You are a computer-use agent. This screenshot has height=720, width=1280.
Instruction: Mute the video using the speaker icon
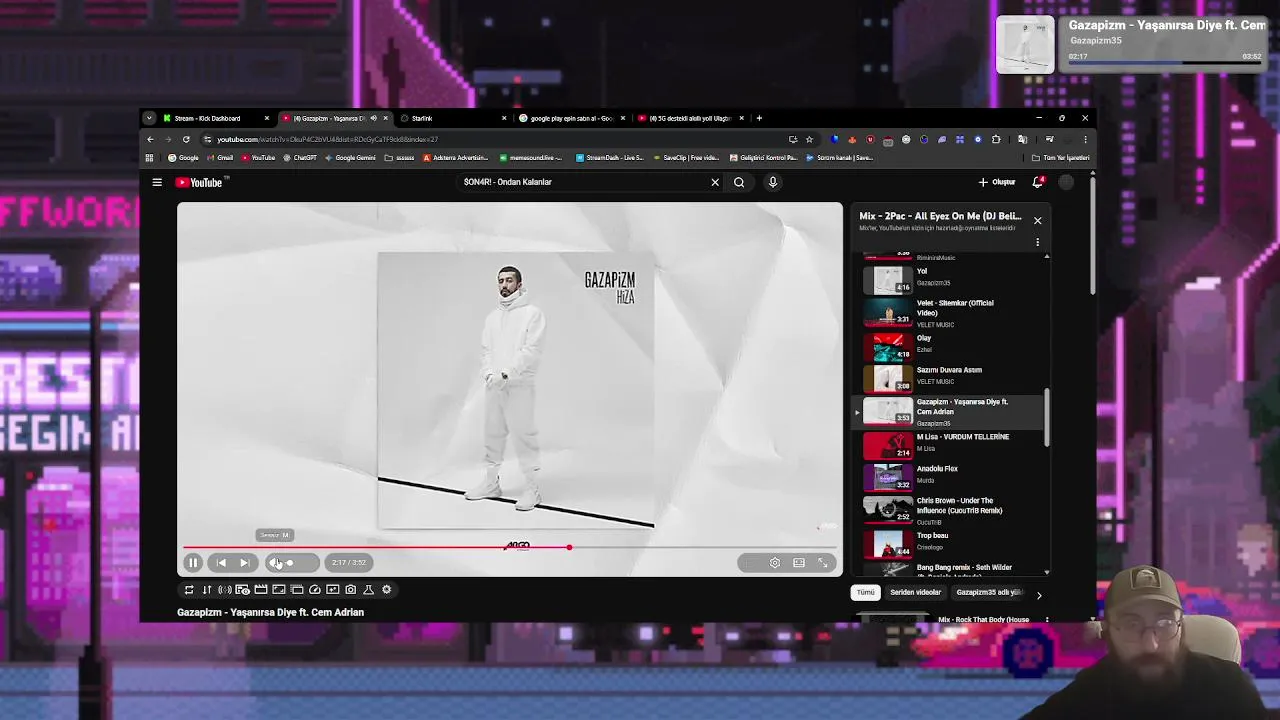click(274, 563)
